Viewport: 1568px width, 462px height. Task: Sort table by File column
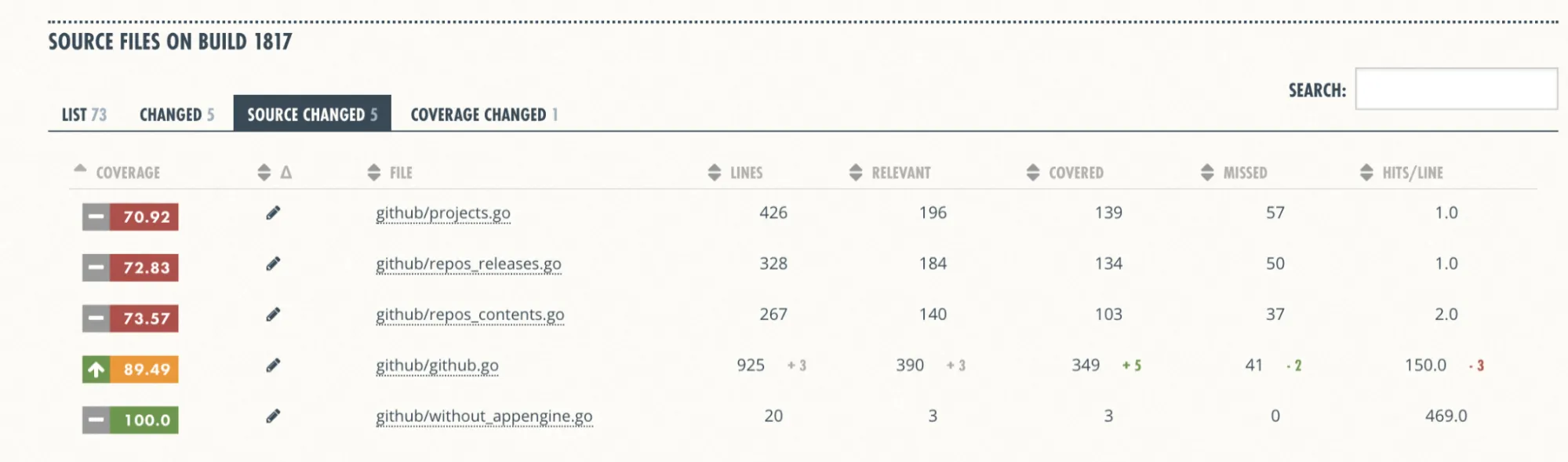[400, 173]
